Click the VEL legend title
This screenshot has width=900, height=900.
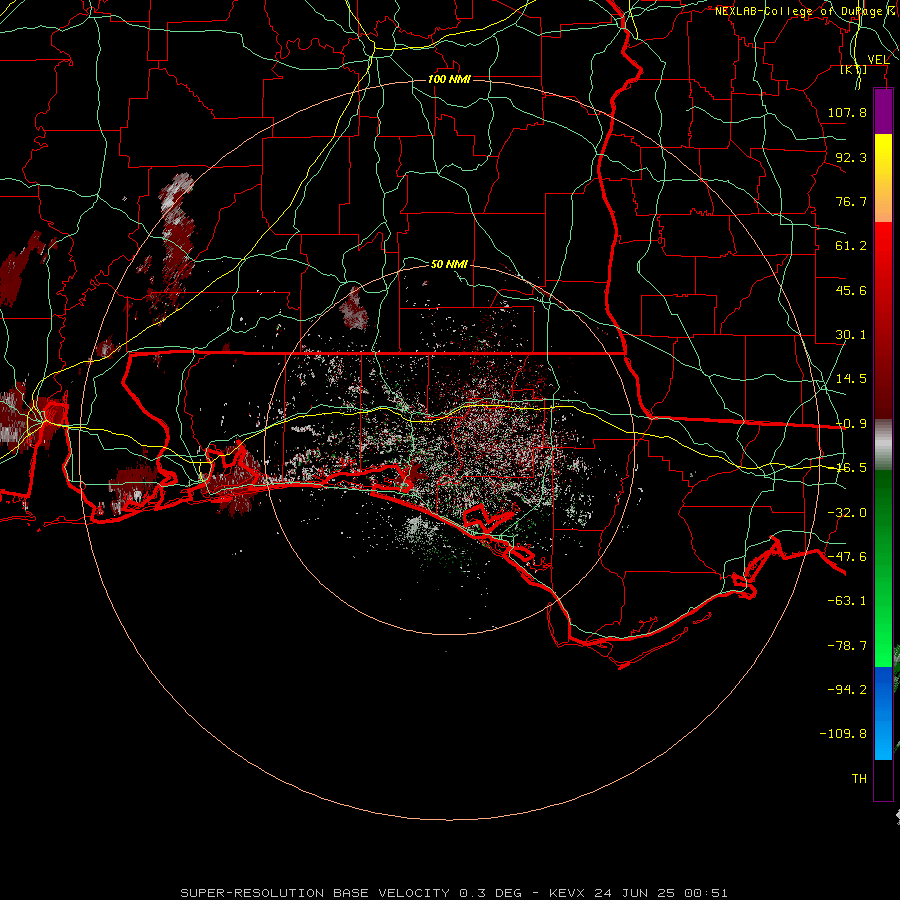point(878,59)
